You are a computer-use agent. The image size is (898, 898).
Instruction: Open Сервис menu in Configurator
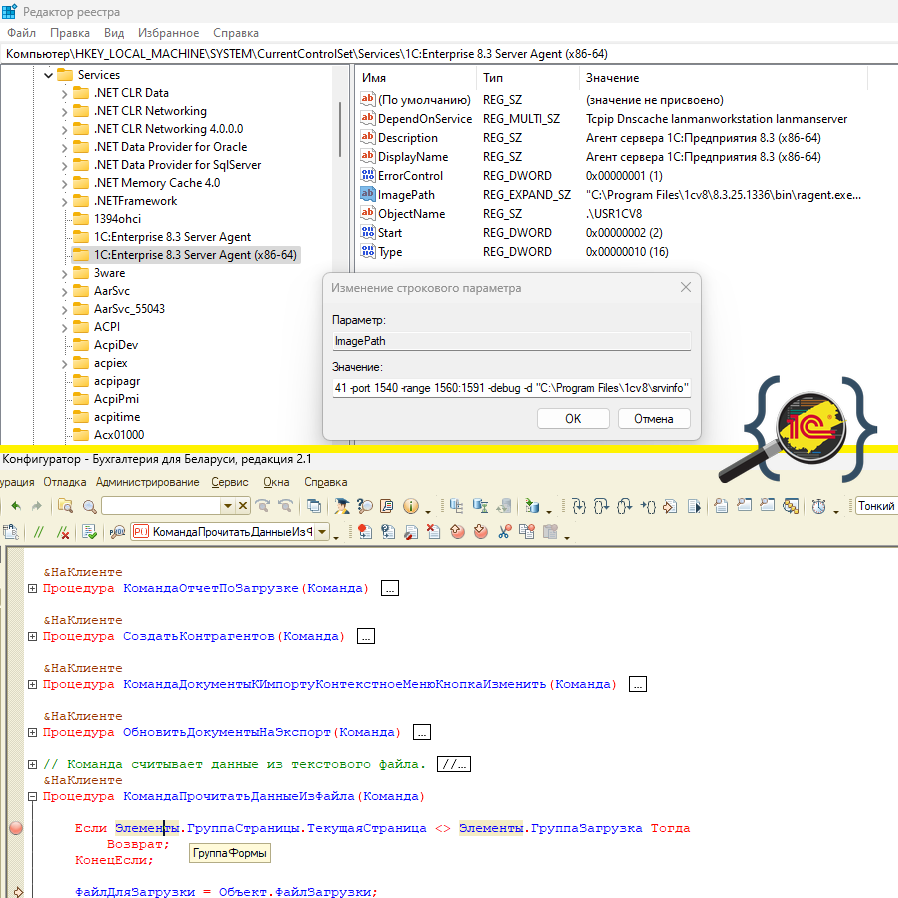pyautogui.click(x=230, y=482)
